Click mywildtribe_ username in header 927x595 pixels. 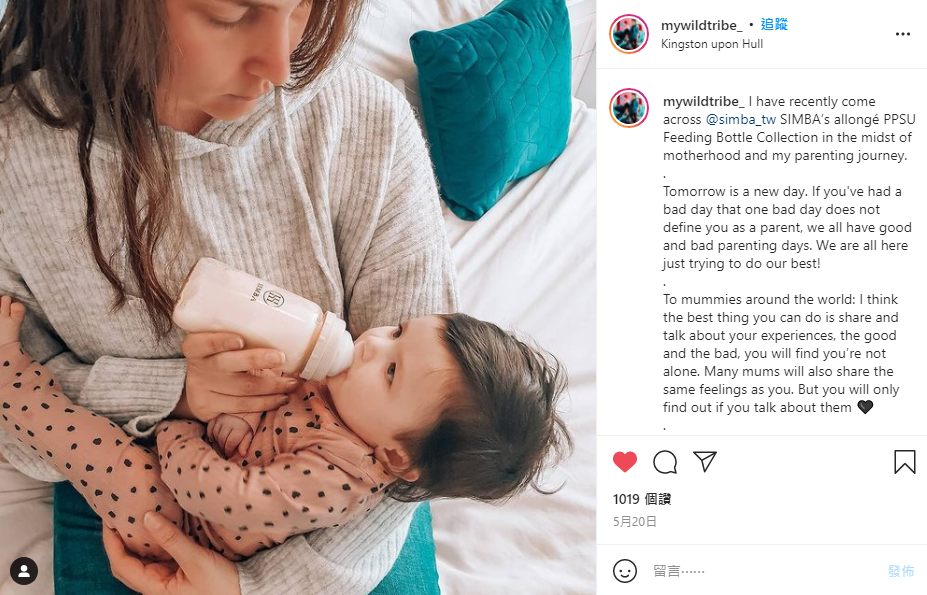tap(702, 25)
